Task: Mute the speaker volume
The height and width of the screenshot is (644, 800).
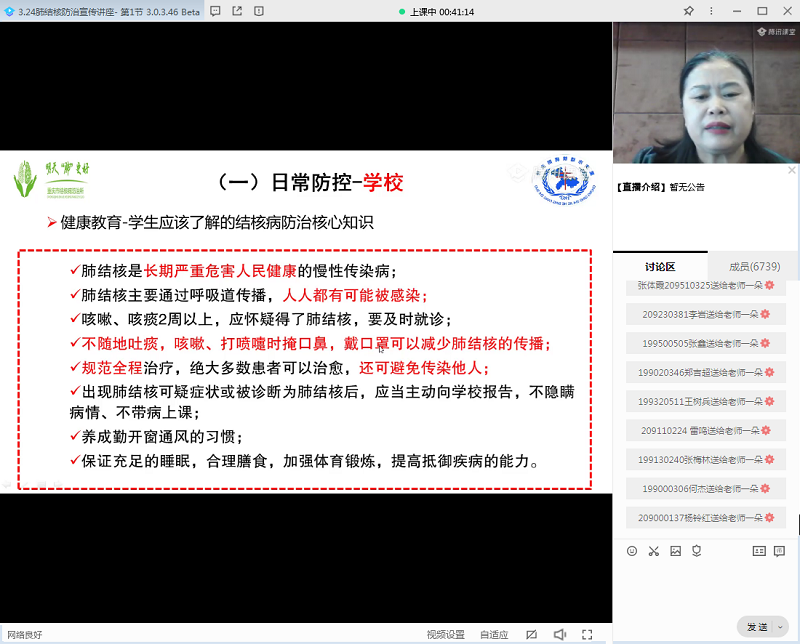Action: 560,634
